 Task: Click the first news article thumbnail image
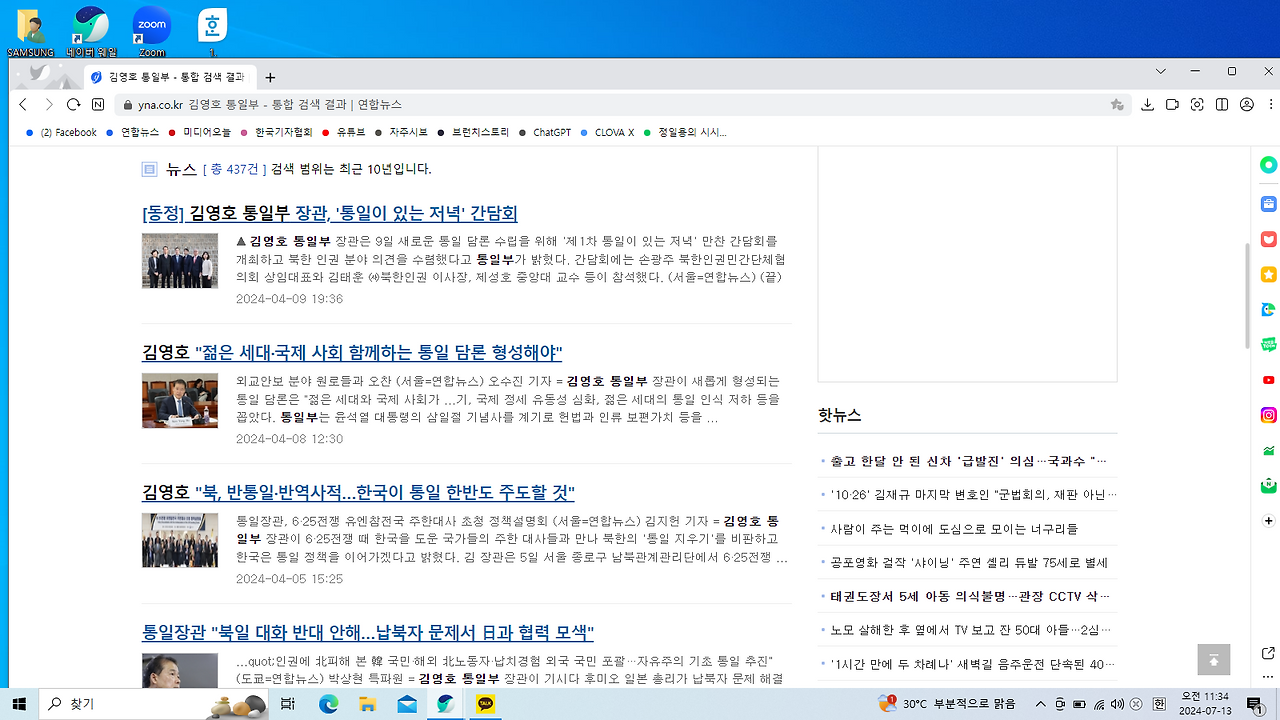pyautogui.click(x=180, y=260)
